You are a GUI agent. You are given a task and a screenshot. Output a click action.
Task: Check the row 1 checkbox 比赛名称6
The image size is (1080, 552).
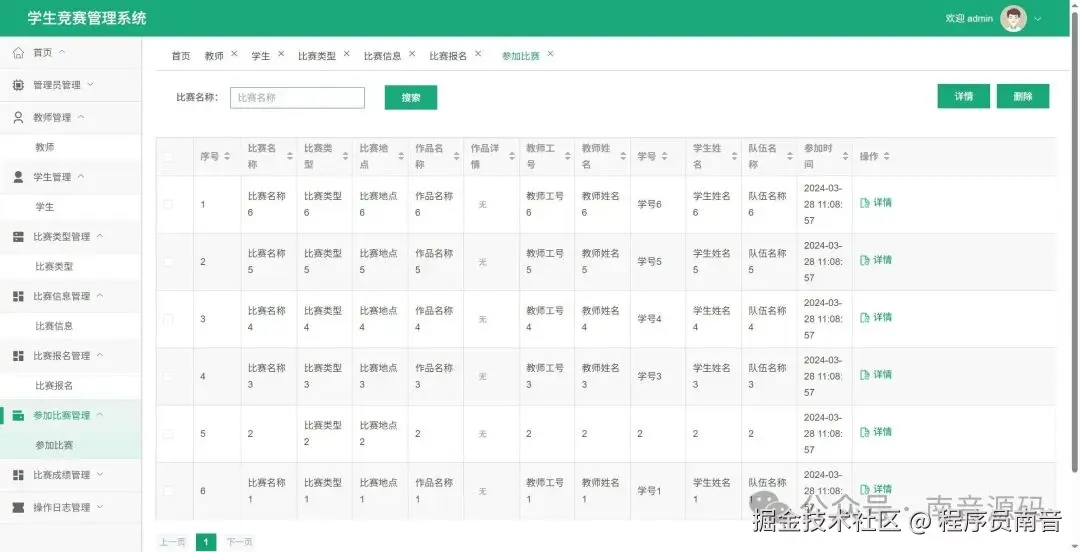pos(168,205)
